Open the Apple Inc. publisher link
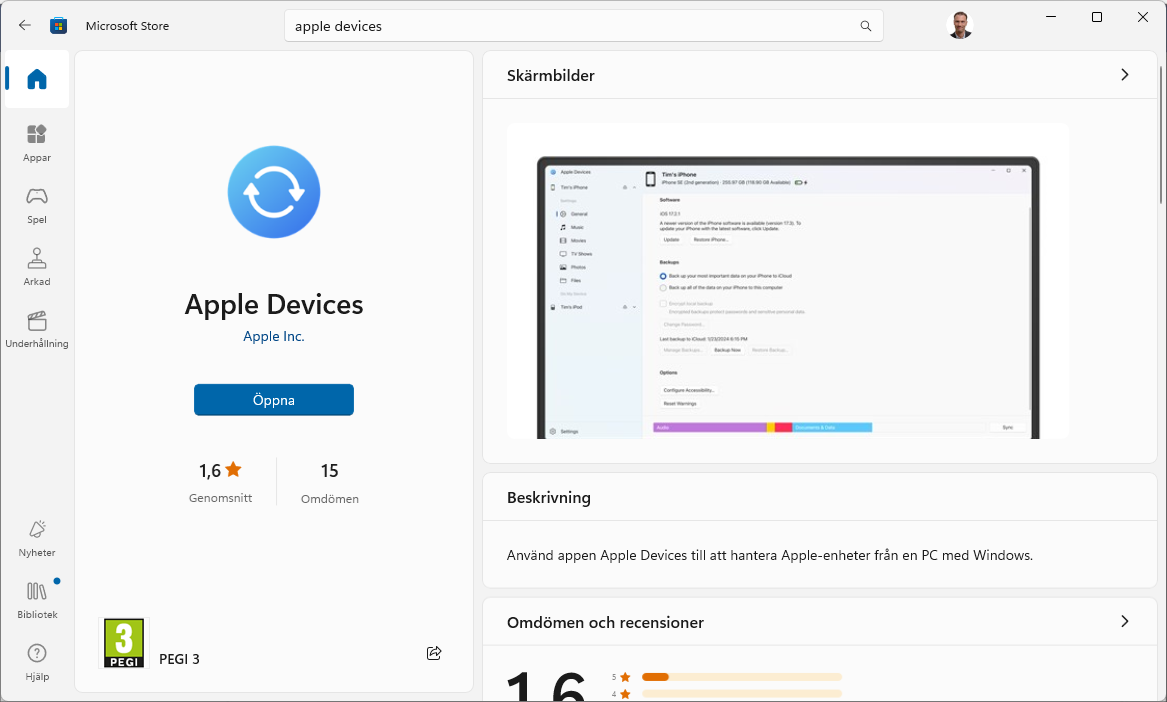Screen dimensions: 1167x702 click(273, 336)
